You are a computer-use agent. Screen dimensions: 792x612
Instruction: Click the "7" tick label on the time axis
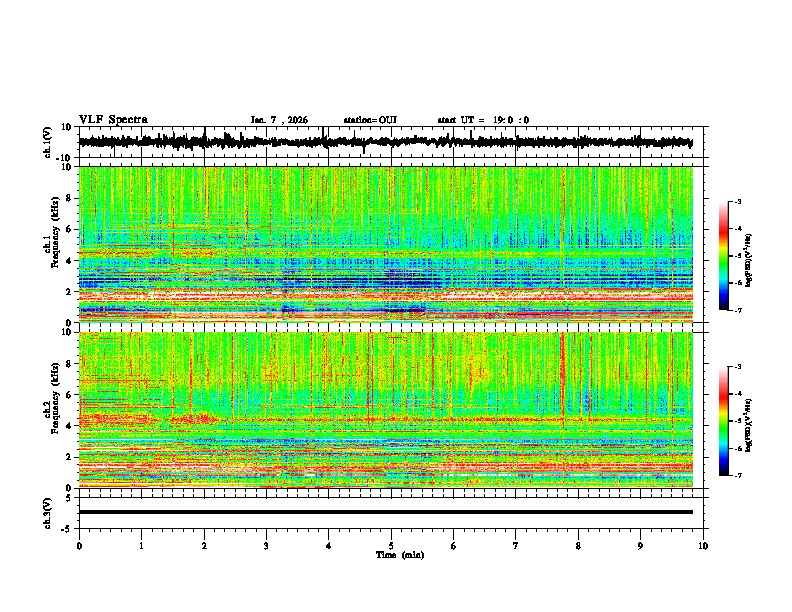point(516,546)
